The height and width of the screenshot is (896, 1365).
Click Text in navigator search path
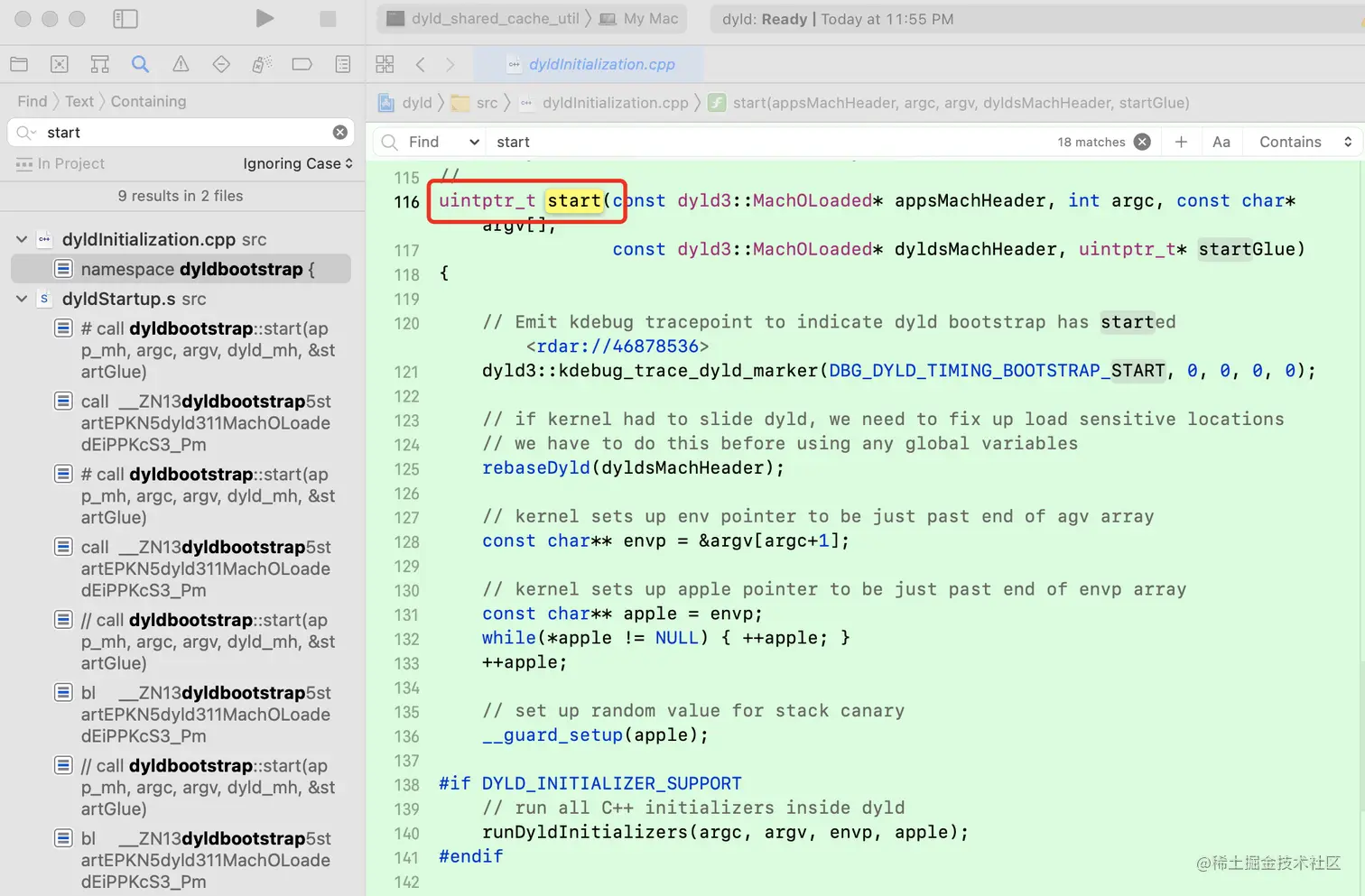click(79, 101)
